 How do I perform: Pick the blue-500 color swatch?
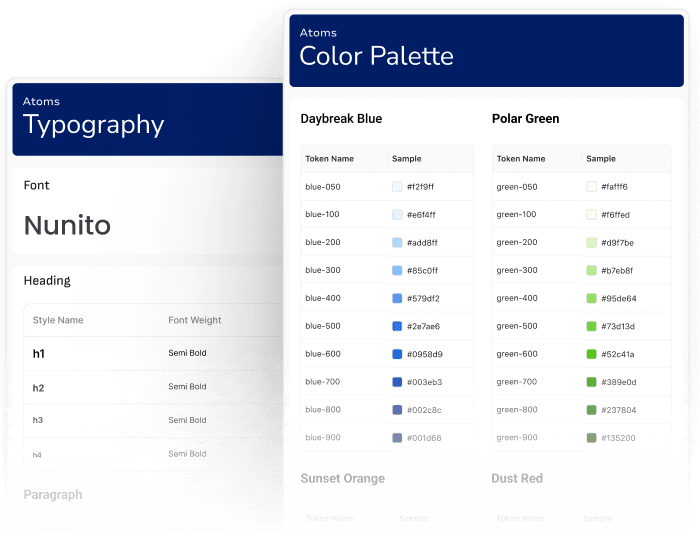coord(397,326)
